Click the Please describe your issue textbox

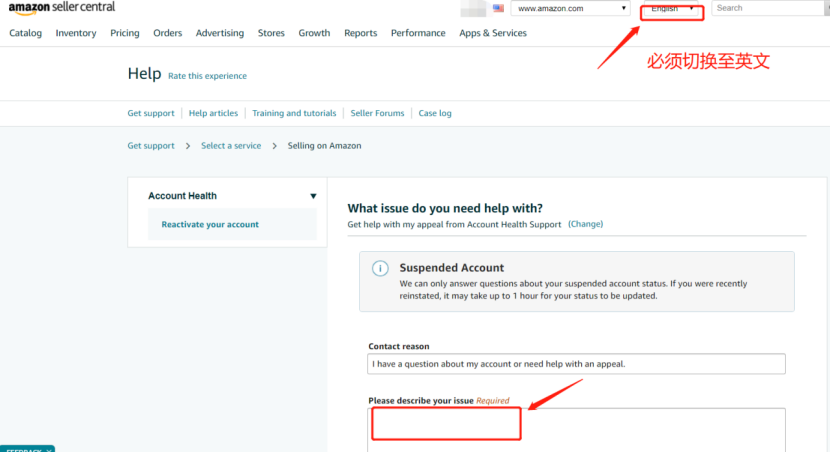576,430
